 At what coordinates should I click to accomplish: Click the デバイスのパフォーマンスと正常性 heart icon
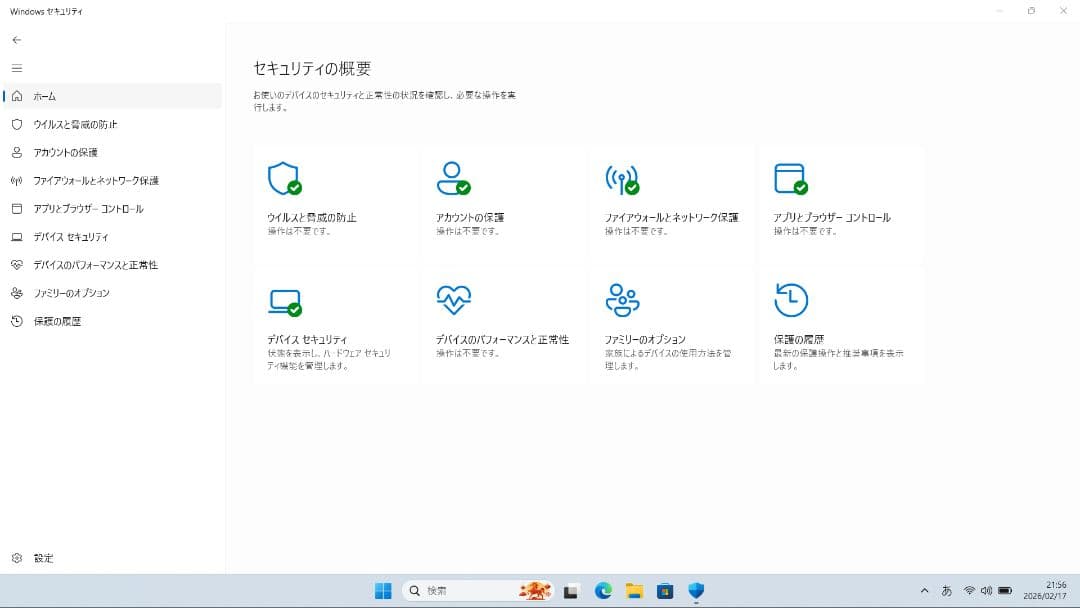click(x=455, y=298)
